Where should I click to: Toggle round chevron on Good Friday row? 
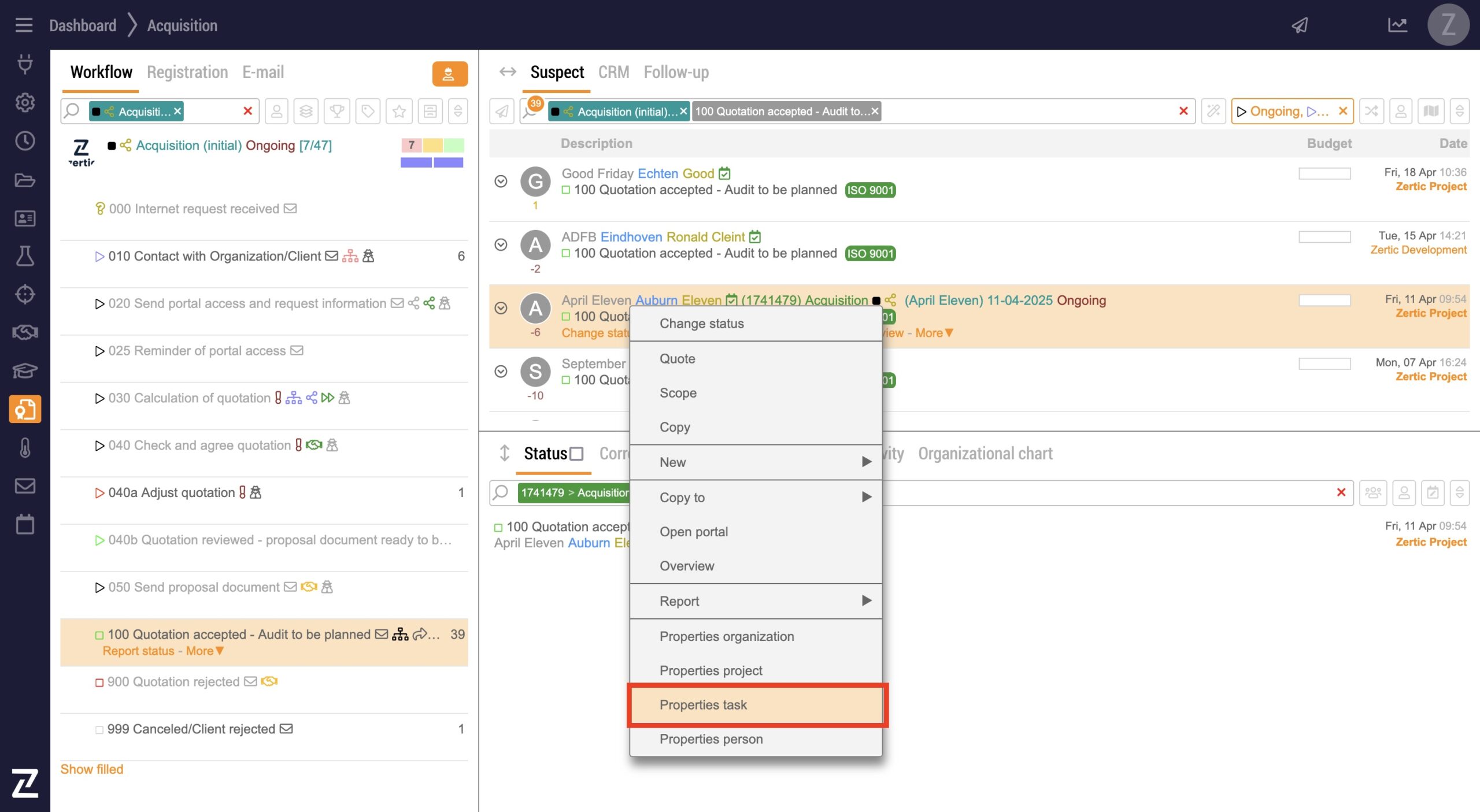(501, 181)
